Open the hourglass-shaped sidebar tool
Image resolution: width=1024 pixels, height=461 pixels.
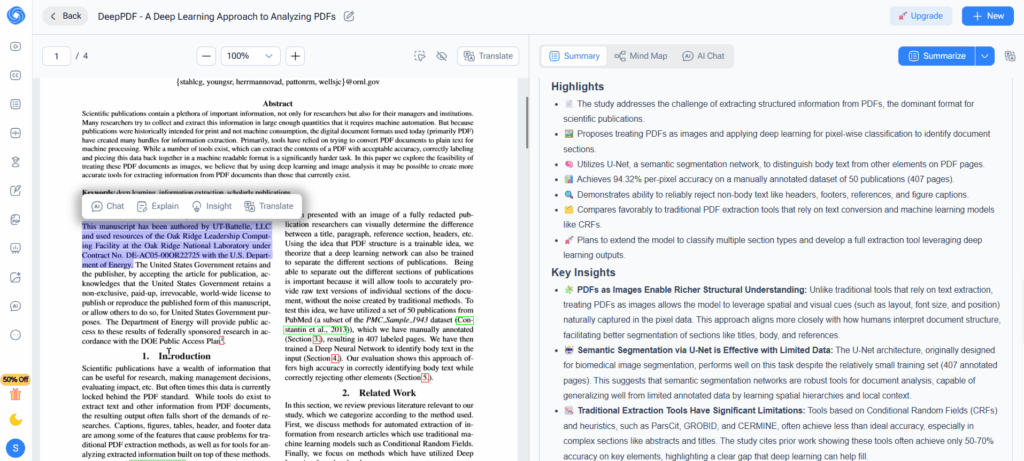(16, 162)
